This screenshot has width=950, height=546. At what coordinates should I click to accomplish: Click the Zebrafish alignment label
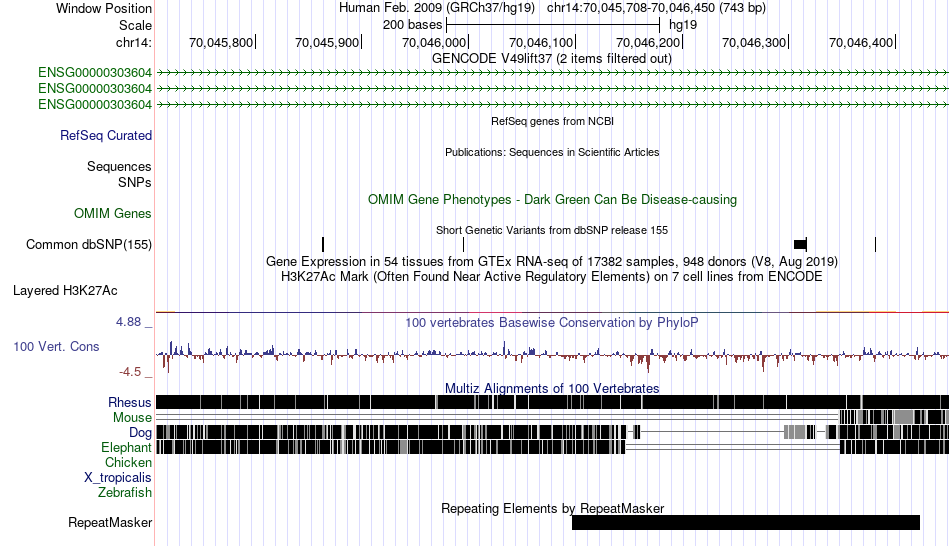pos(125,493)
